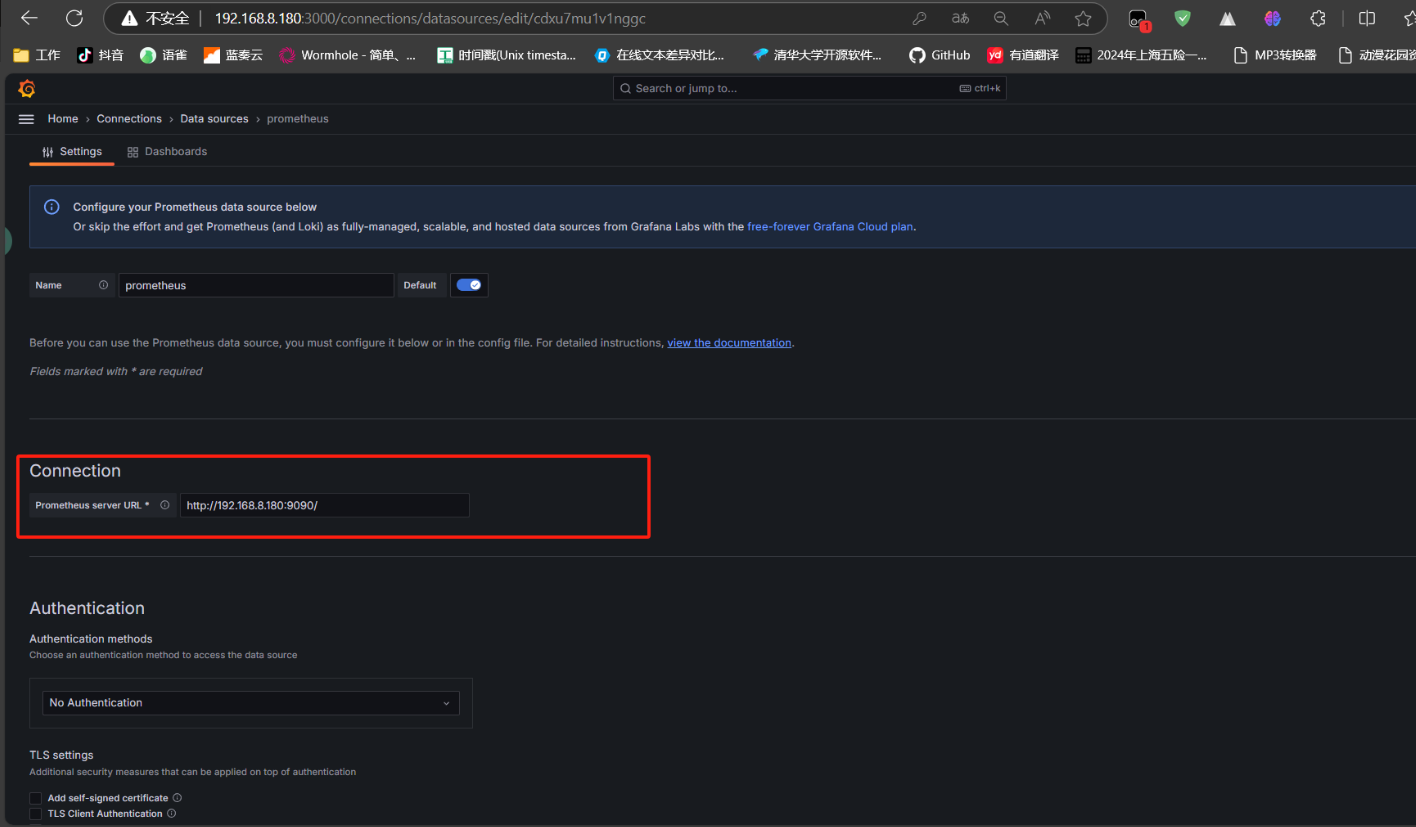This screenshot has height=827, width=1416.
Task: Click info icon for self-signed certificate
Action: (177, 798)
